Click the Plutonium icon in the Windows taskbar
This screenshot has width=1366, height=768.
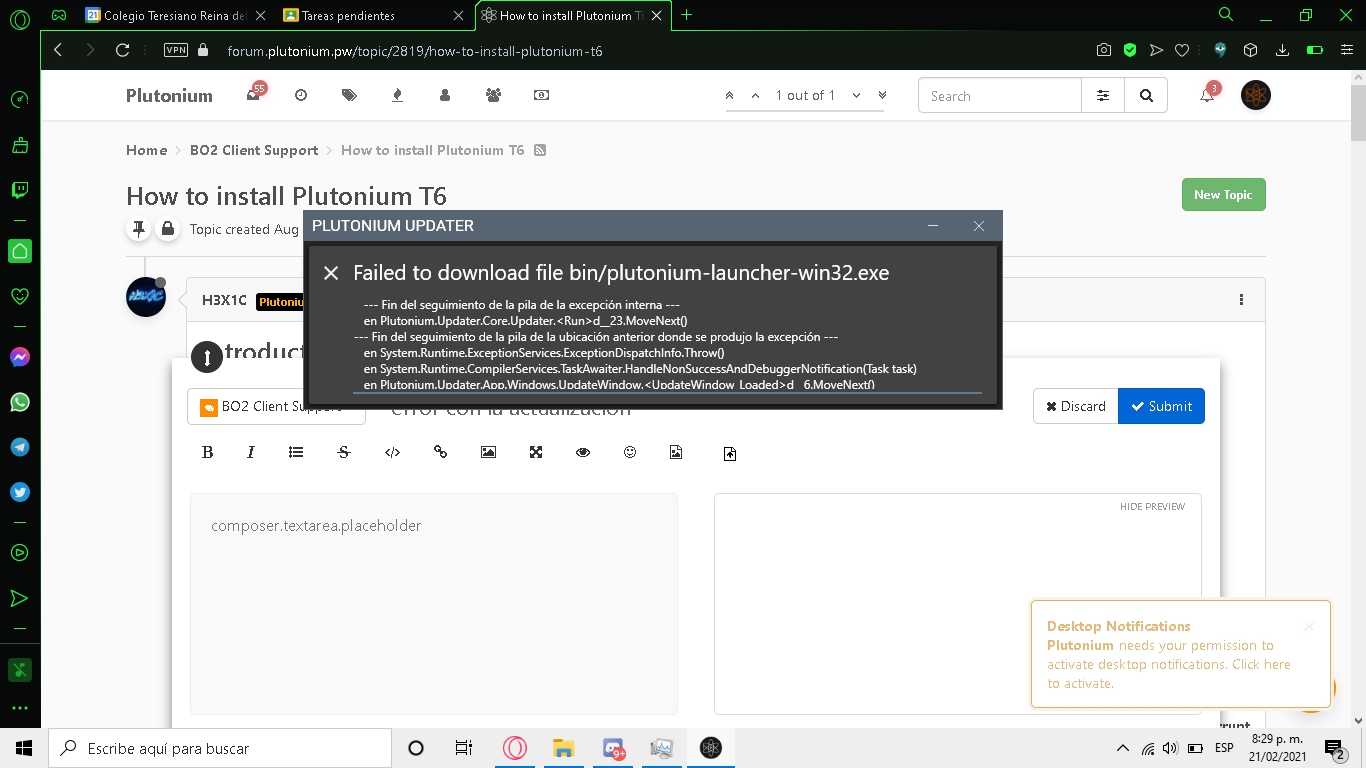click(710, 748)
